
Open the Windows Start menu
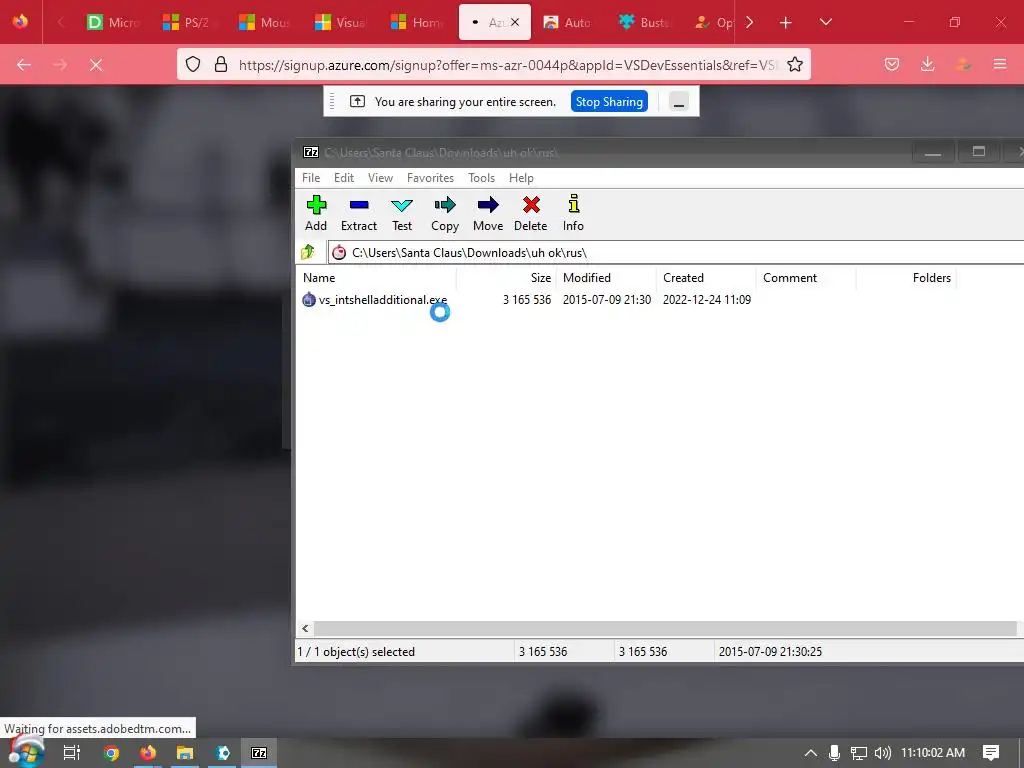point(26,753)
